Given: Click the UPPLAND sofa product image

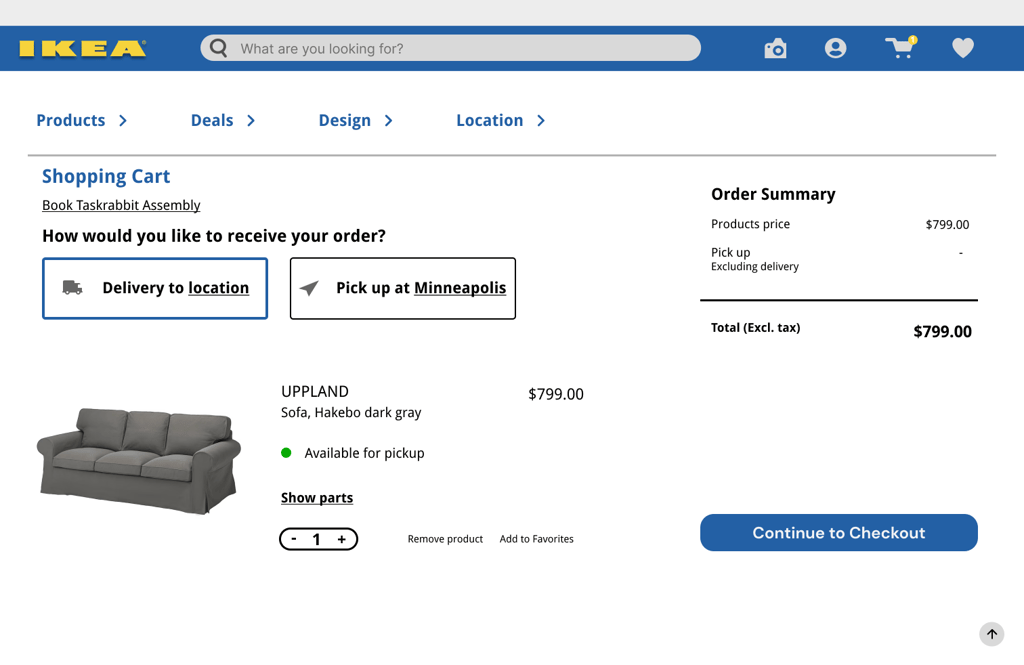Looking at the screenshot, I should coord(139,460).
